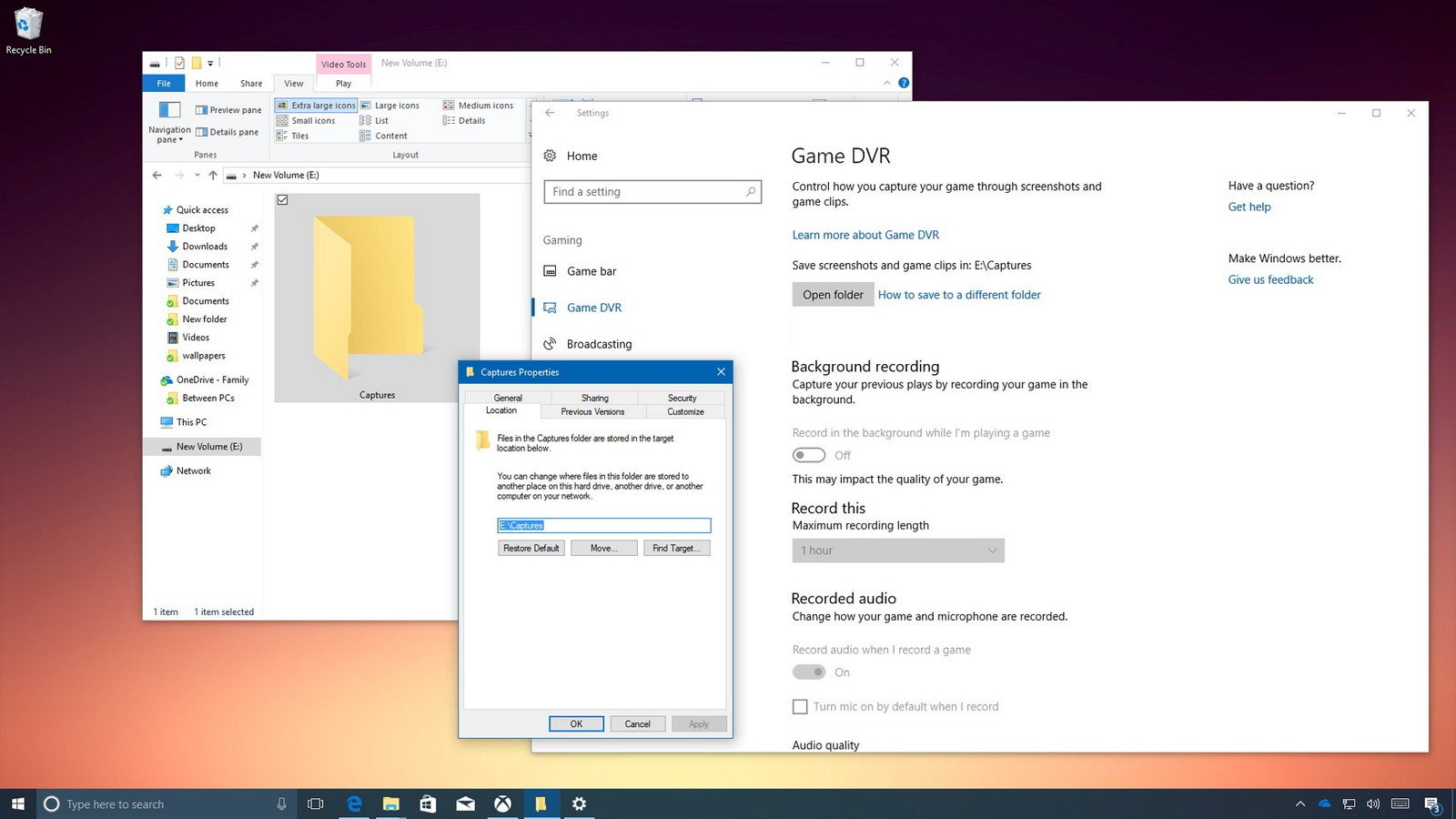Open Learn more about Game DVR
Image resolution: width=1456 pixels, height=819 pixels.
(864, 235)
